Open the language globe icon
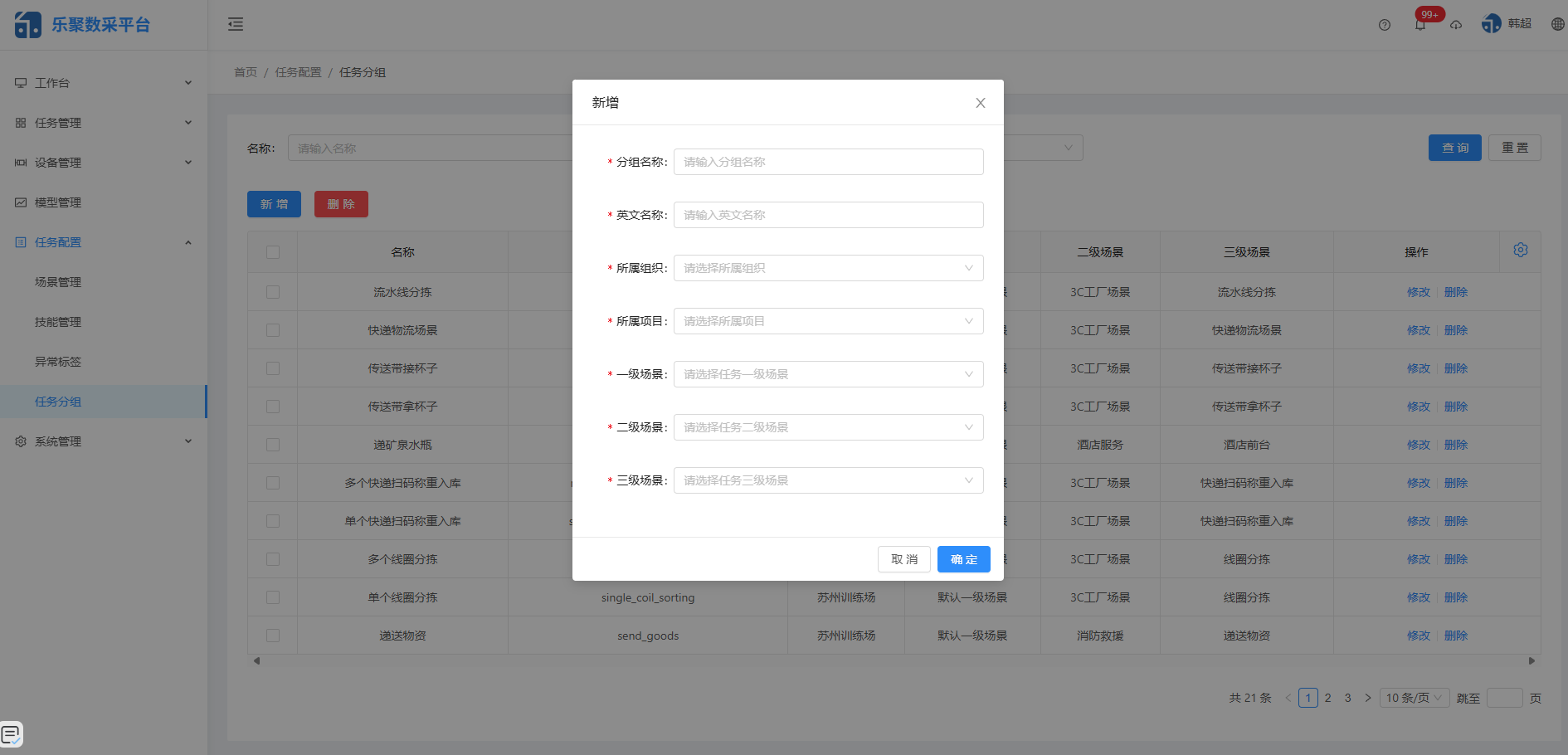Viewport: 1568px width, 755px height. click(x=1557, y=23)
